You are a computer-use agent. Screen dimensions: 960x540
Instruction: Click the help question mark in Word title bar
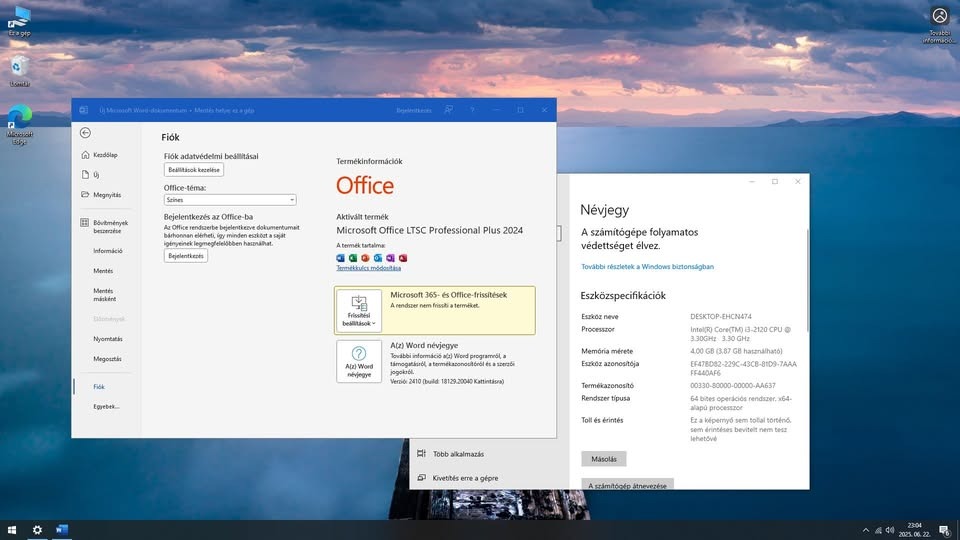[472, 110]
